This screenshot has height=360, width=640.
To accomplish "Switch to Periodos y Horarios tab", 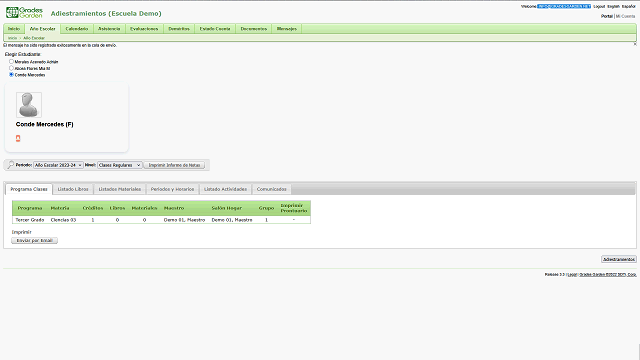I will [172, 189].
